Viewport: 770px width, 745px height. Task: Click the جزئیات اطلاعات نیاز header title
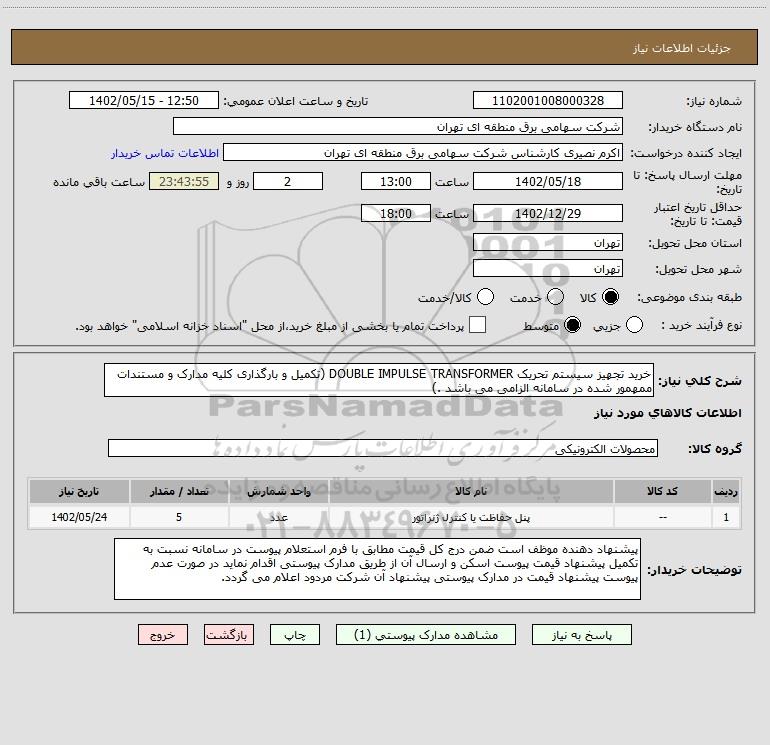[682, 48]
